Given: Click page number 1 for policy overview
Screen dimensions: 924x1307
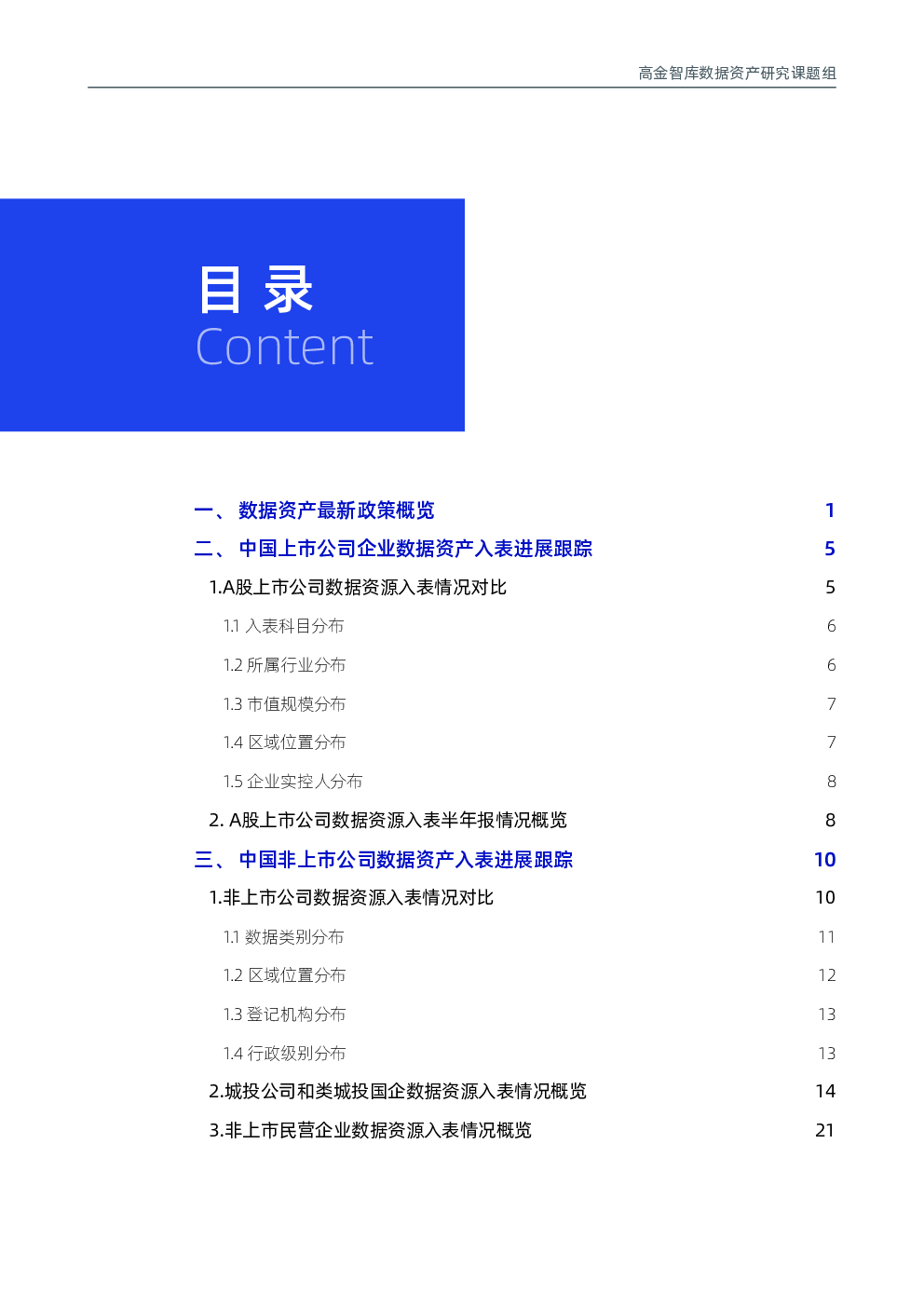Looking at the screenshot, I should (830, 511).
